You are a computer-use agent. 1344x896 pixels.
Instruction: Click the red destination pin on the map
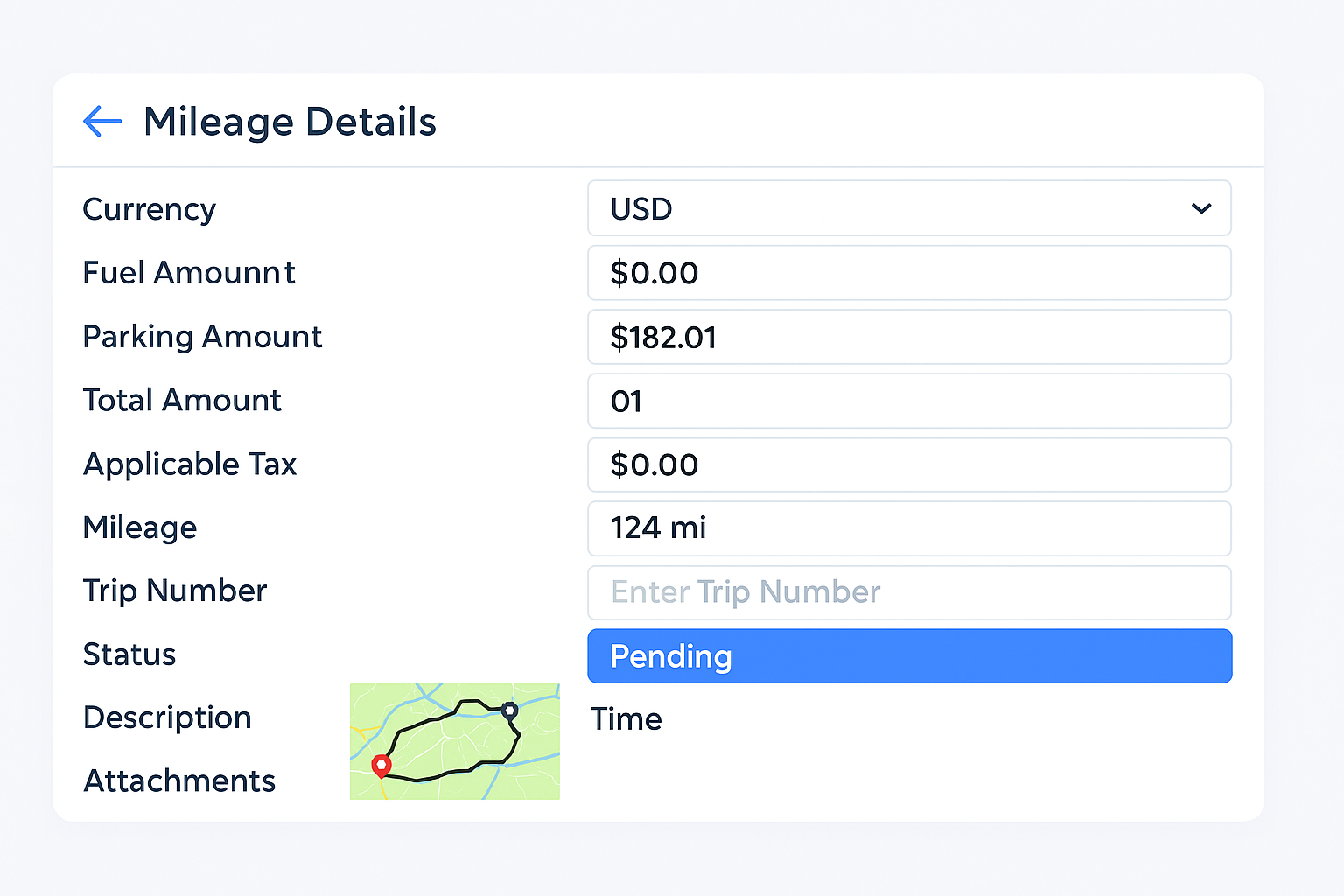pyautogui.click(x=381, y=766)
